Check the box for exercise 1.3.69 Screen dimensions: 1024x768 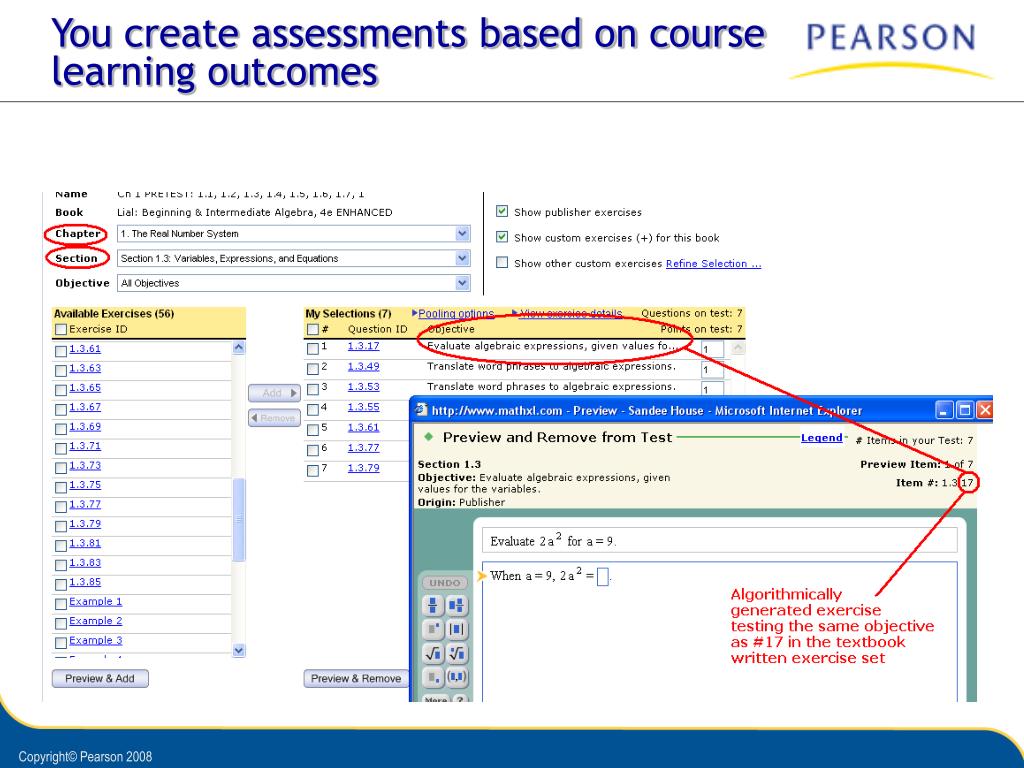[x=61, y=429]
